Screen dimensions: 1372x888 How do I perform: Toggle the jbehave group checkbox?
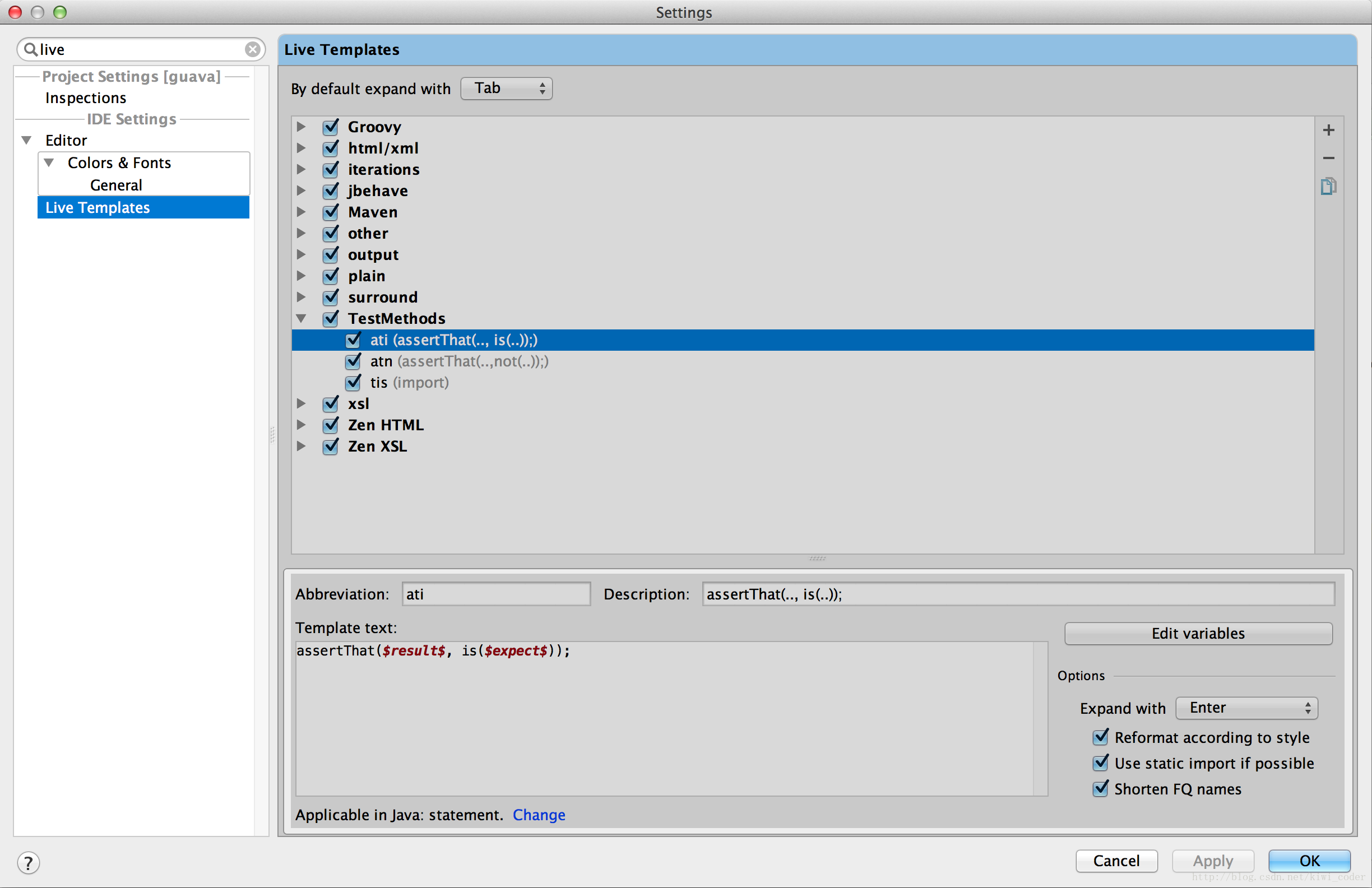[x=331, y=190]
